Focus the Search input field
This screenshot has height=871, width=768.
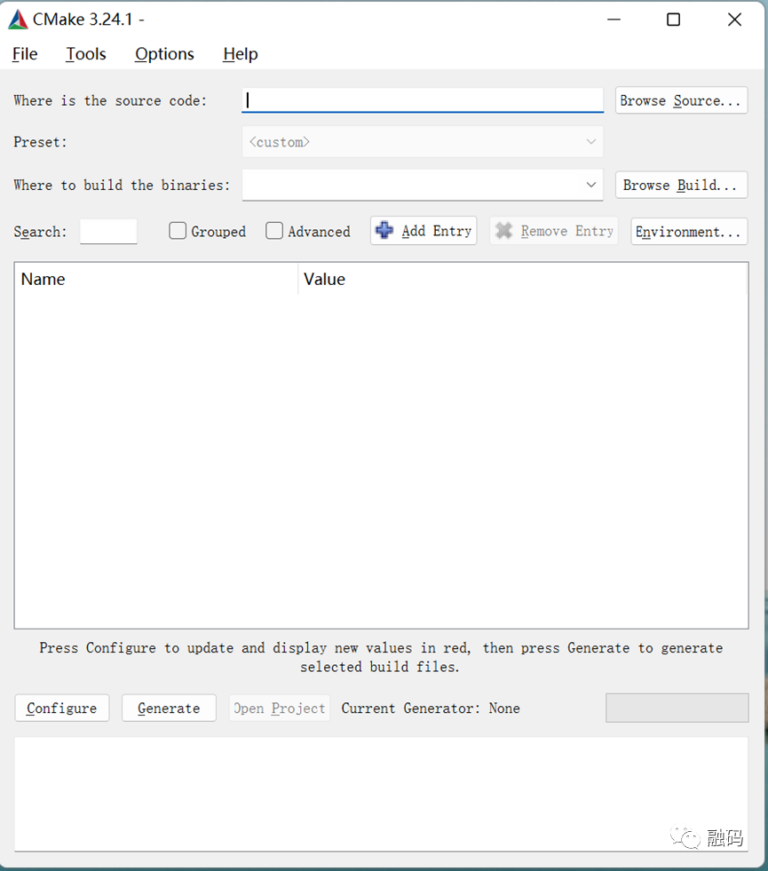tap(108, 232)
